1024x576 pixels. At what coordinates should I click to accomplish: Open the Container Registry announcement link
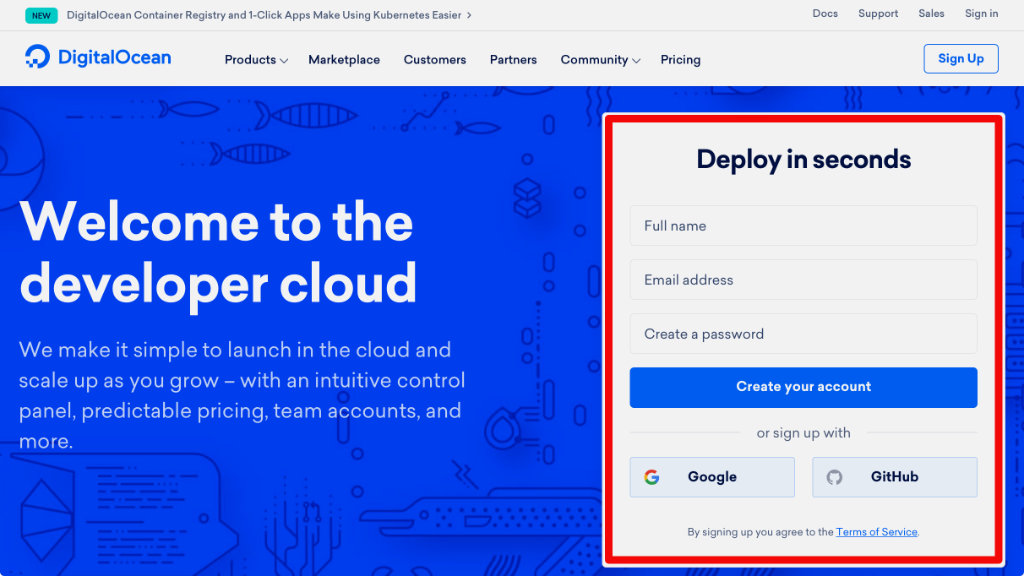268,15
